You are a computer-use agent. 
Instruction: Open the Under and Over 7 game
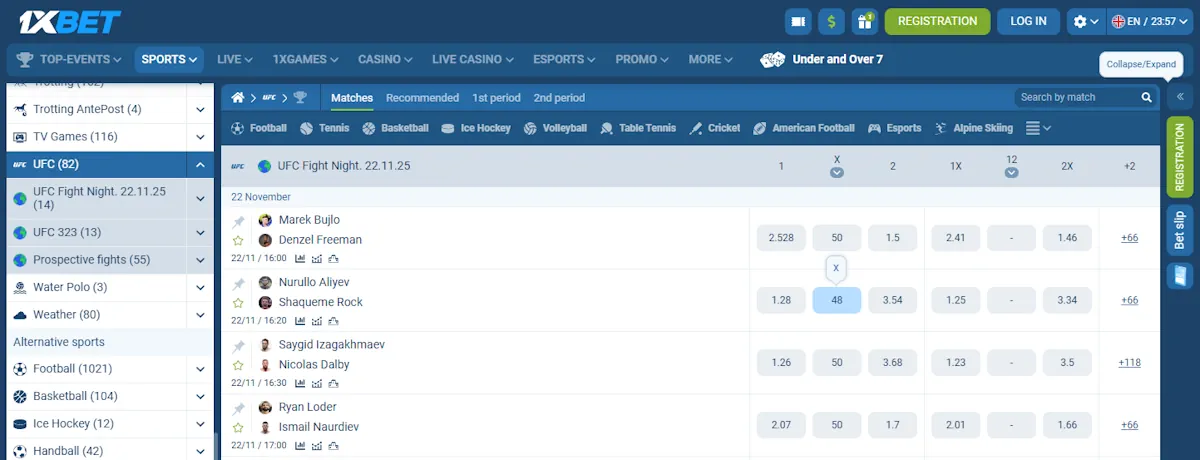coord(822,59)
